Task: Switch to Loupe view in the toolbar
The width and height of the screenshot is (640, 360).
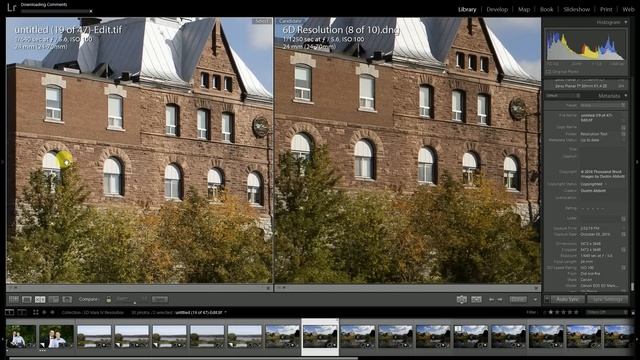Action: (27, 299)
